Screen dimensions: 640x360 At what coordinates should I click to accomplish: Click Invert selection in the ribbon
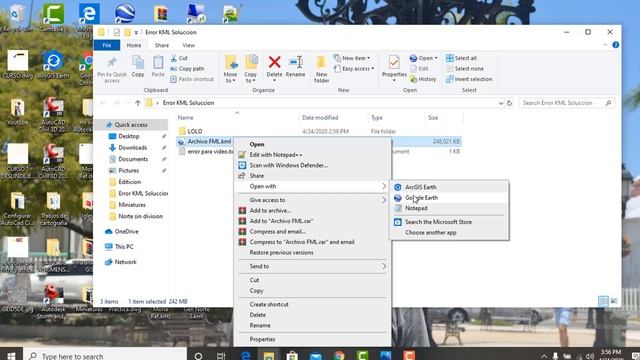[469, 79]
